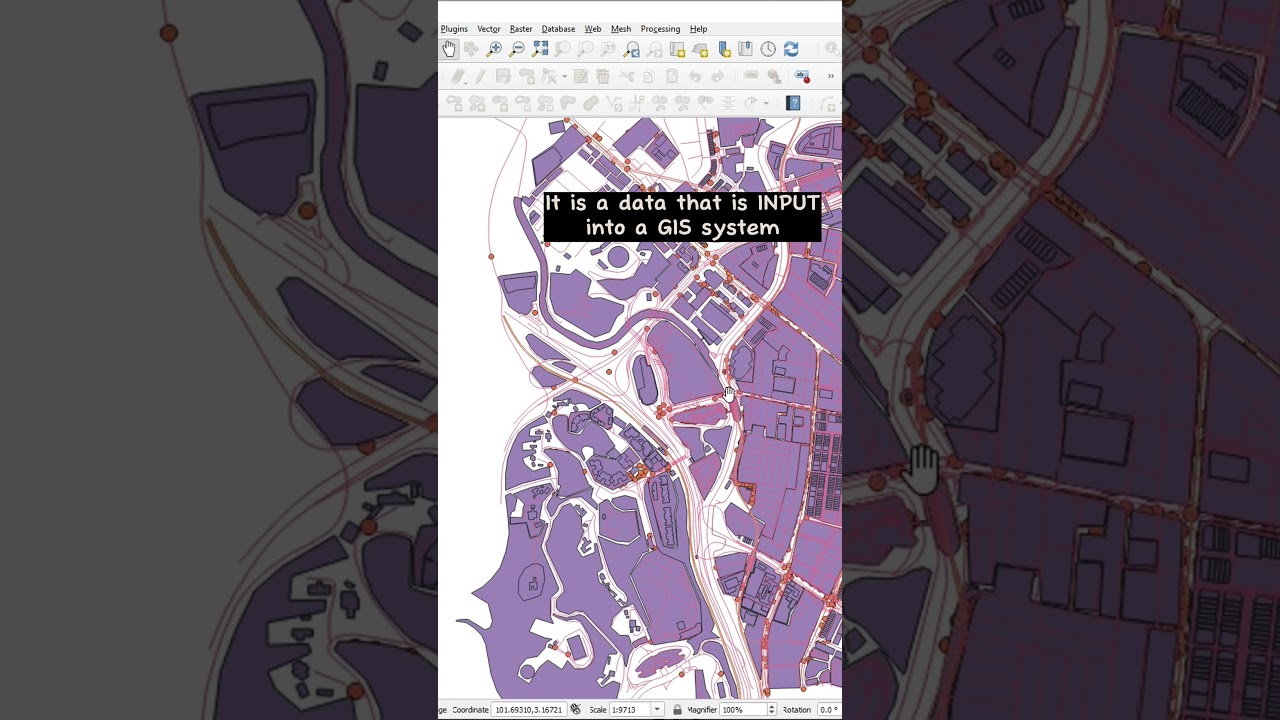The width and height of the screenshot is (1280, 720).
Task: Click Zoom to Native Resolution 1:1 icon
Action: click(x=608, y=49)
